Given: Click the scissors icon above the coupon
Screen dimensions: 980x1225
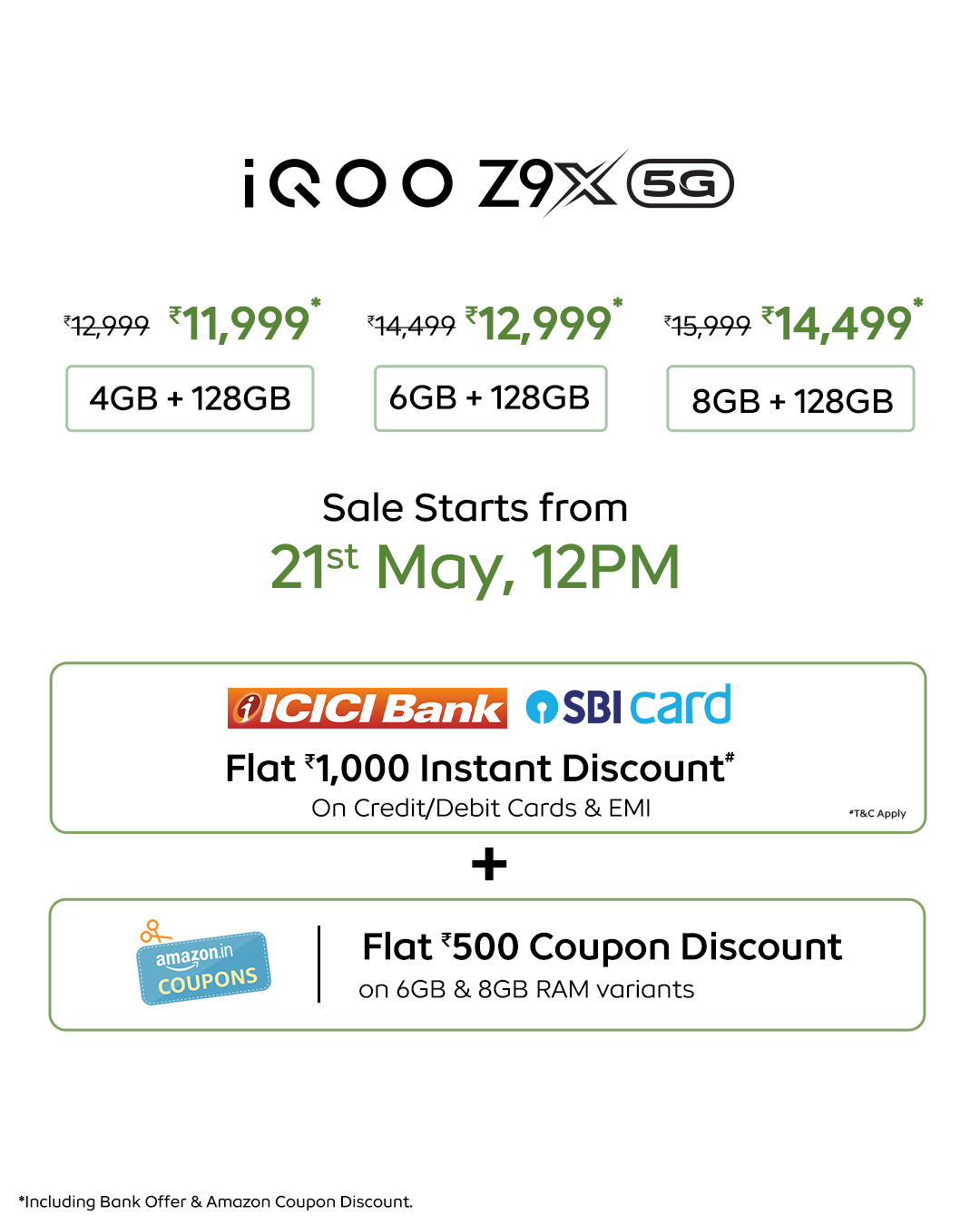Looking at the screenshot, I should pos(152,931).
